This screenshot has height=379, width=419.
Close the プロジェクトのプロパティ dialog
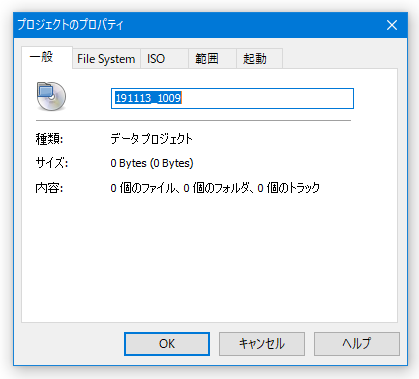pos(392,25)
